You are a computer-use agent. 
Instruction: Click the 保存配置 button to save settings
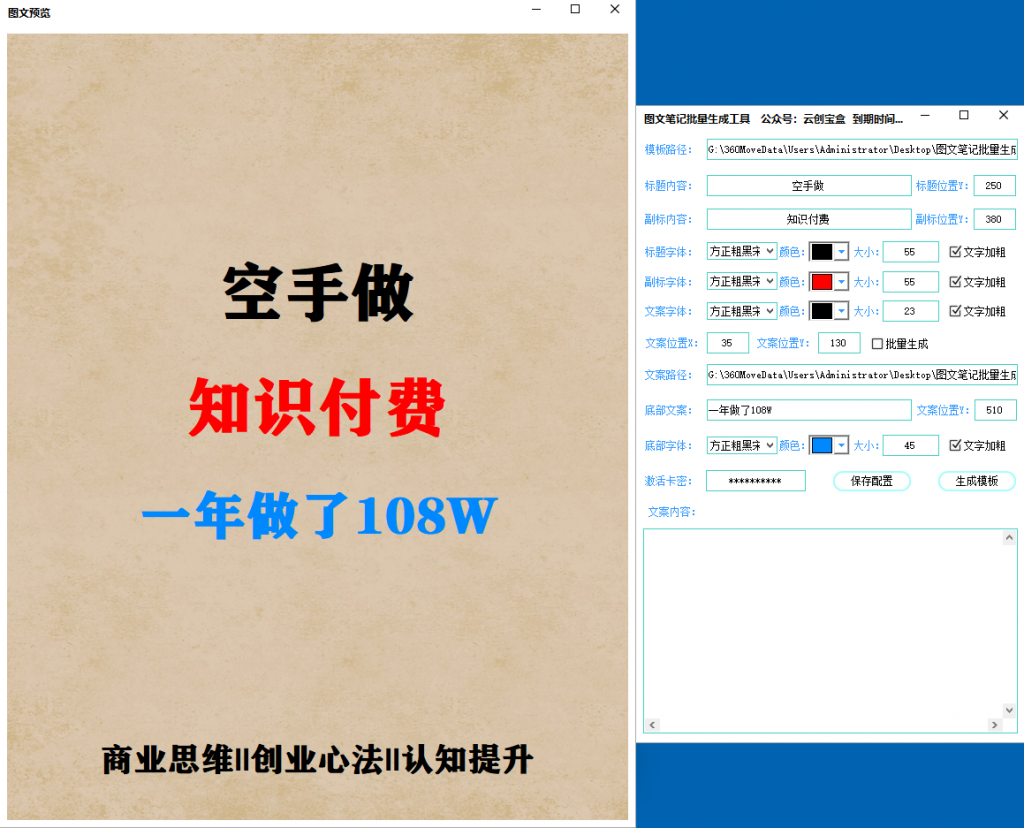tap(871, 481)
